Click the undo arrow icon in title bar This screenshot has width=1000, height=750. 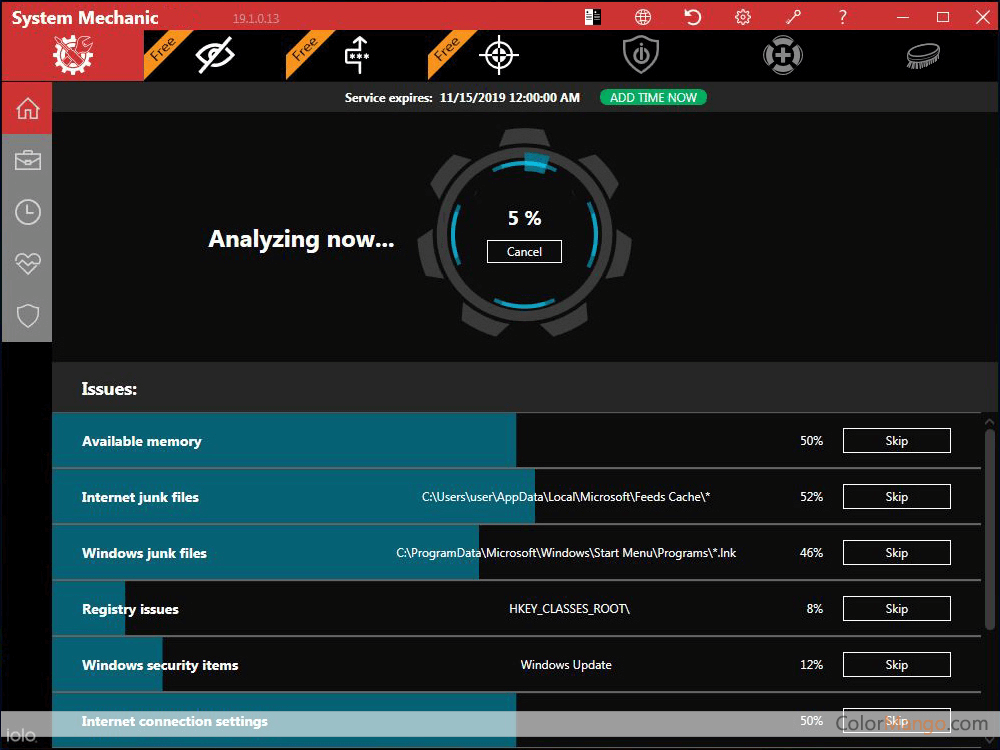[692, 17]
